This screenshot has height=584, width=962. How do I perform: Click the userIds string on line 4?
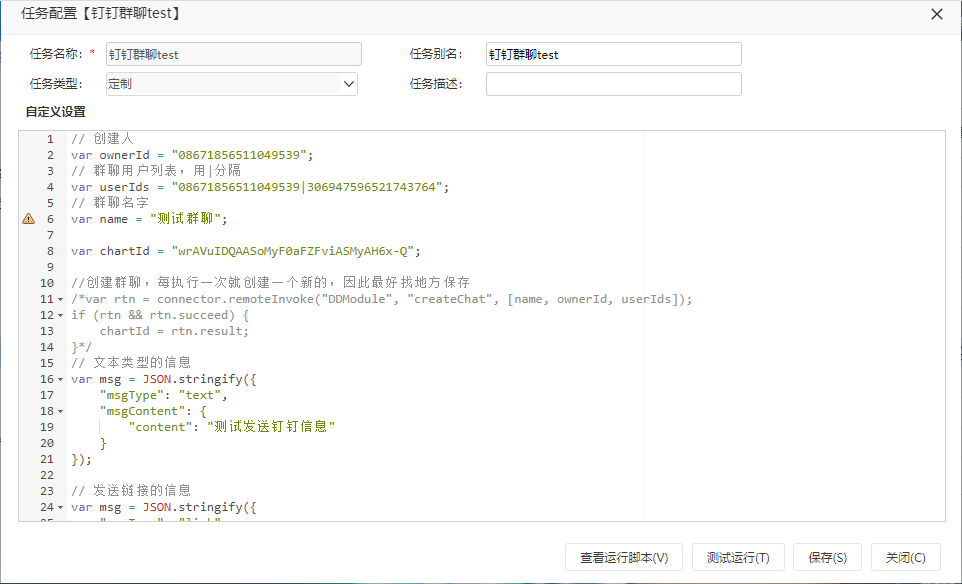point(307,187)
